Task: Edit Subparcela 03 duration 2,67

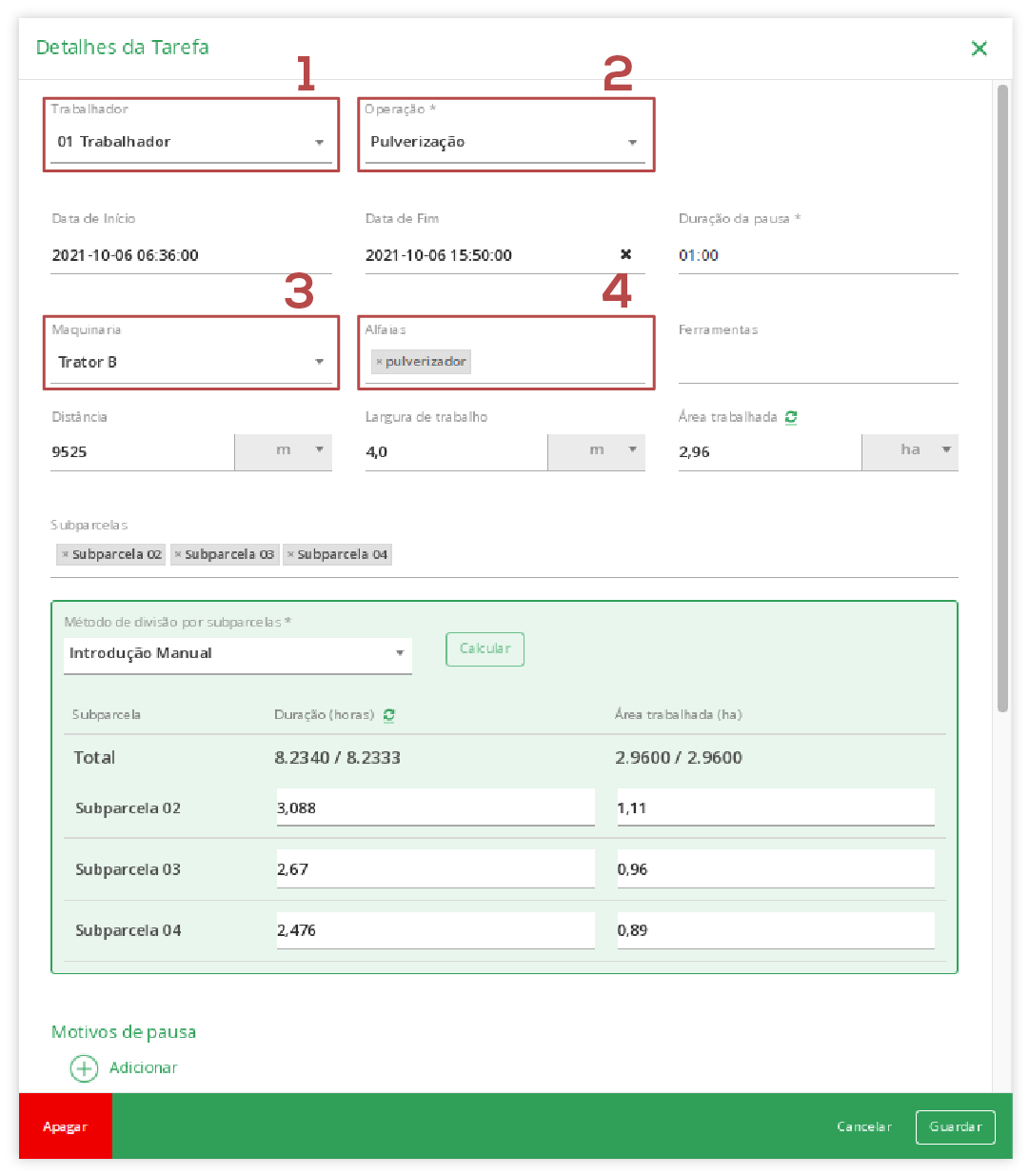Action: pyautogui.click(x=435, y=868)
